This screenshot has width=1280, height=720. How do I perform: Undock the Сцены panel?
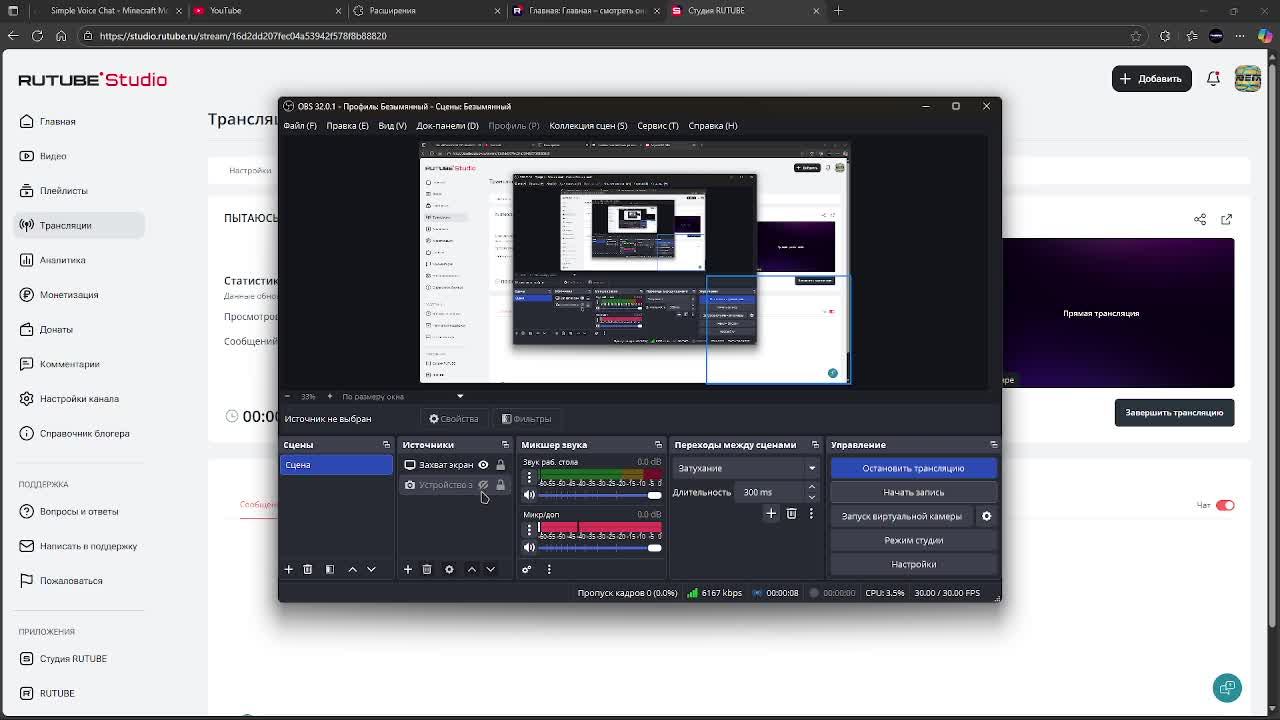point(386,445)
